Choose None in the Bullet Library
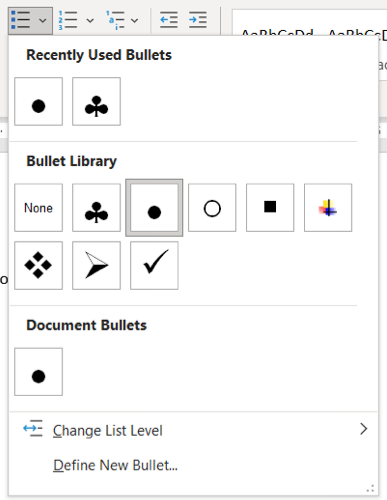The image size is (387, 500). (x=38, y=207)
